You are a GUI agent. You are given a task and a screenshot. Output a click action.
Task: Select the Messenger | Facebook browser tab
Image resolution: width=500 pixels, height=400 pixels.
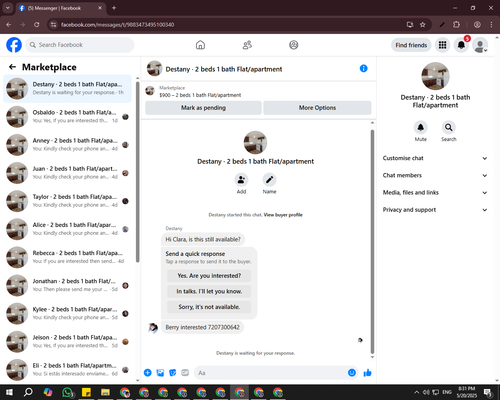61,8
